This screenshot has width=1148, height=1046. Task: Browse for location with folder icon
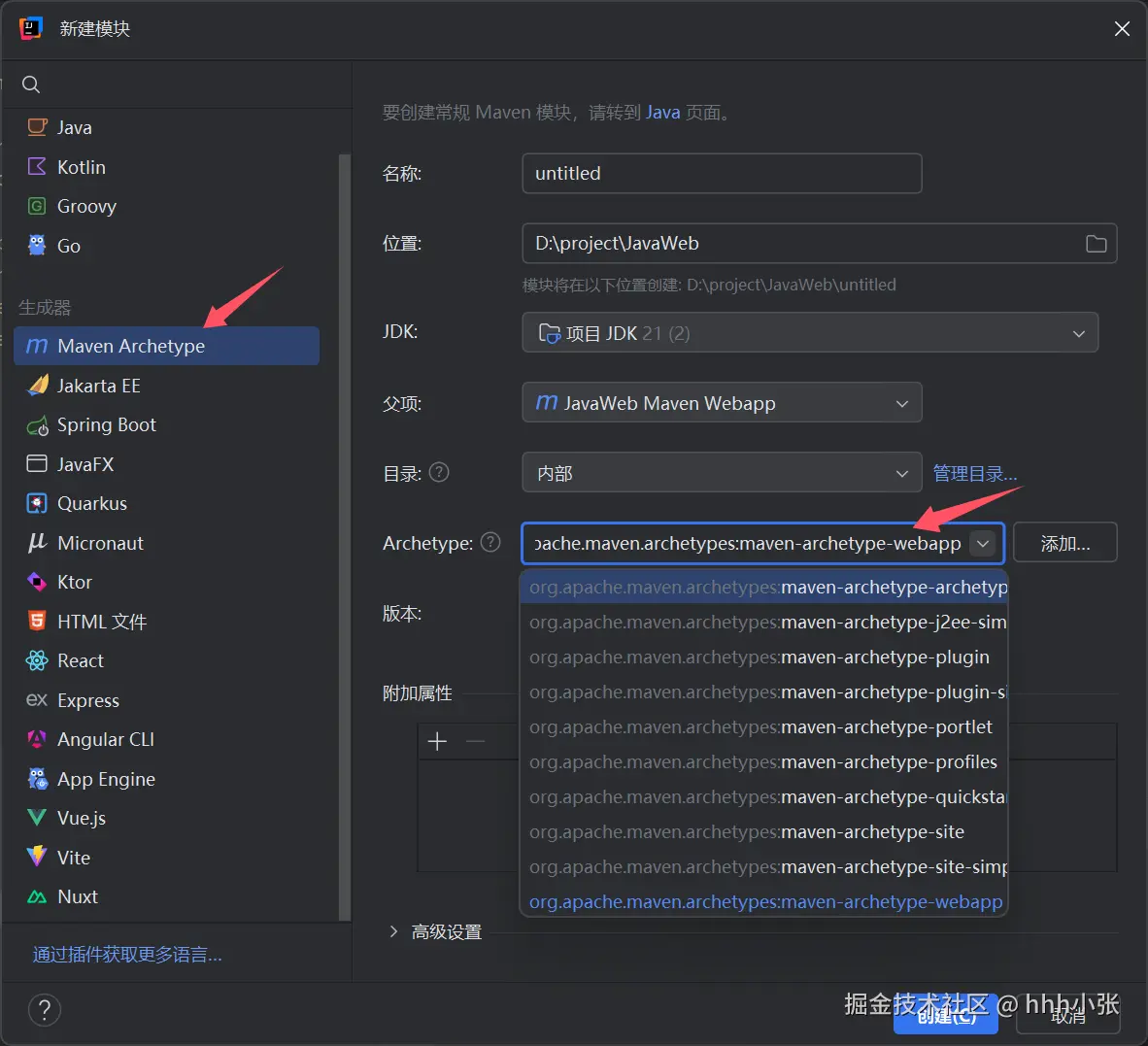(1096, 244)
